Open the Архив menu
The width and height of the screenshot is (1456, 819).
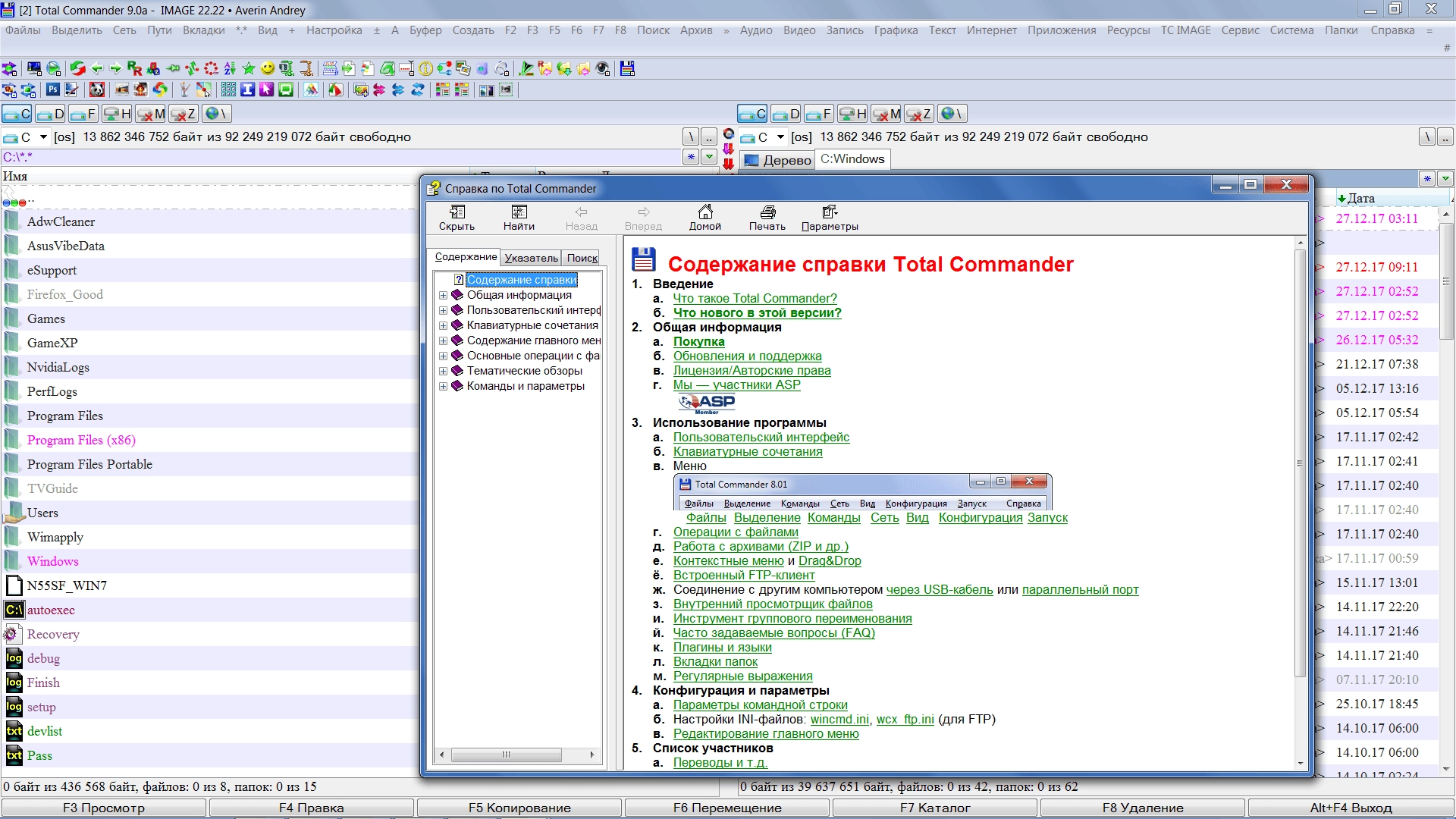(x=696, y=30)
